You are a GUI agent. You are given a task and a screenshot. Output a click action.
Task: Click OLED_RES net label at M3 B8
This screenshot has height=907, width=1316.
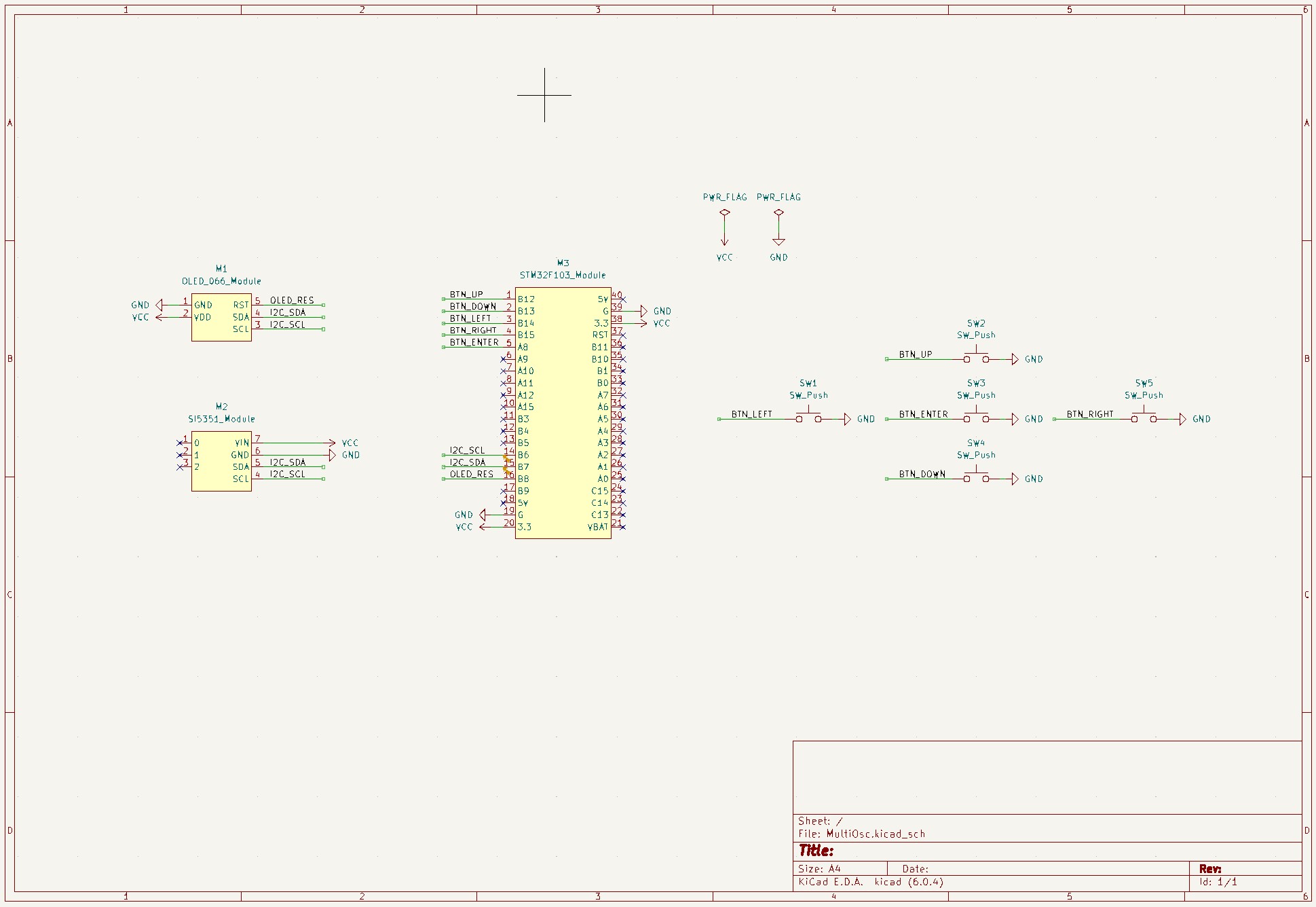[472, 474]
